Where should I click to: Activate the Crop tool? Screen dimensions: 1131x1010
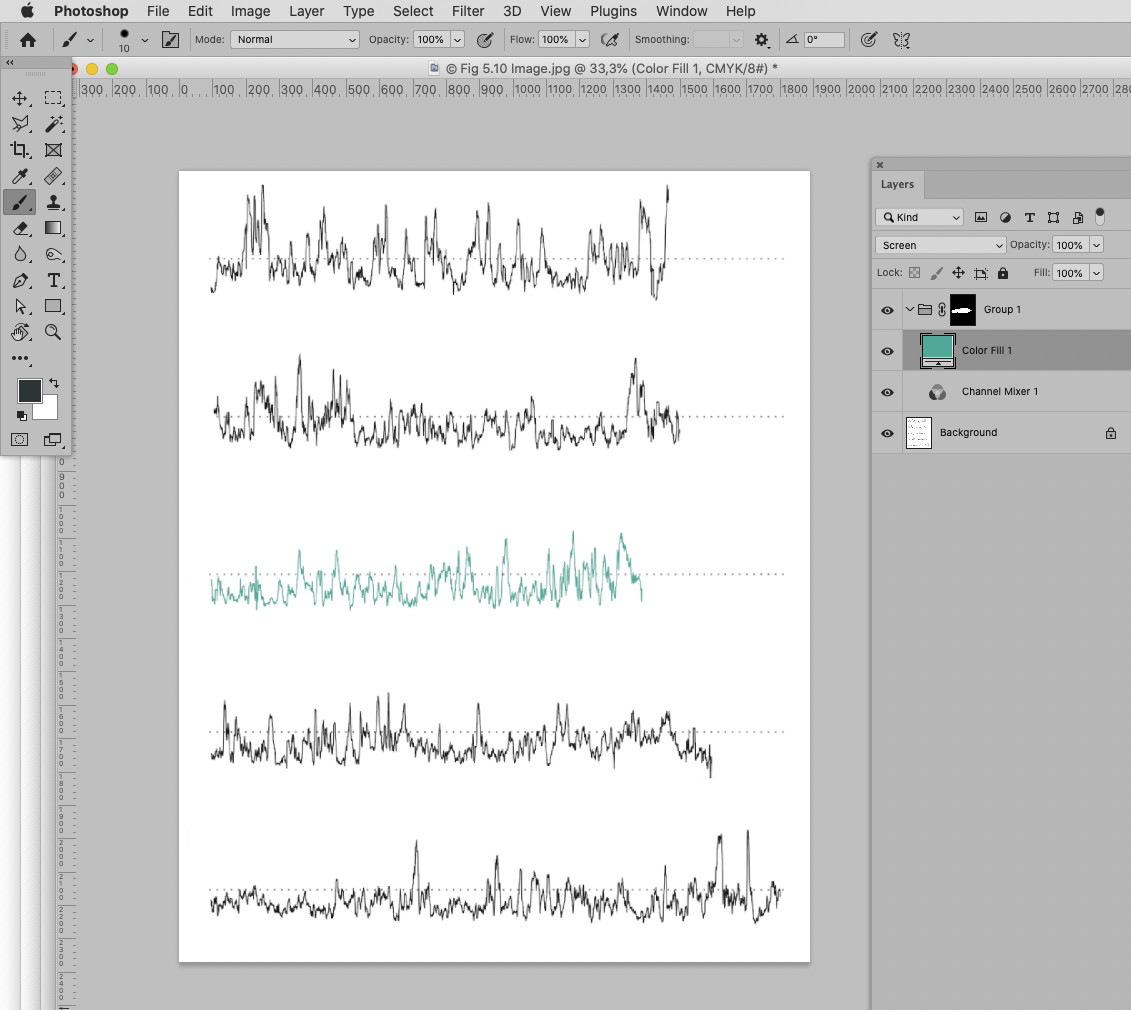(21, 150)
